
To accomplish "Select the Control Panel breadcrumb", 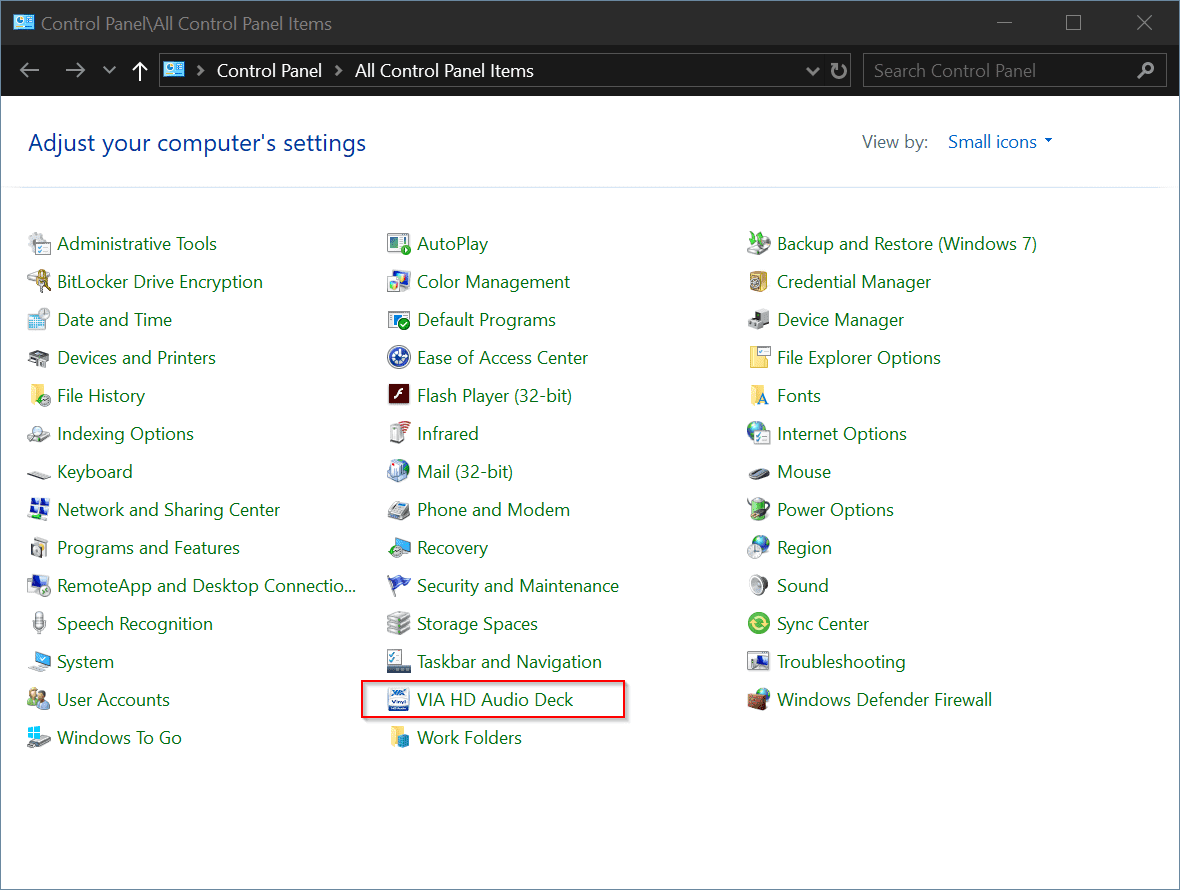I will (x=269, y=70).
